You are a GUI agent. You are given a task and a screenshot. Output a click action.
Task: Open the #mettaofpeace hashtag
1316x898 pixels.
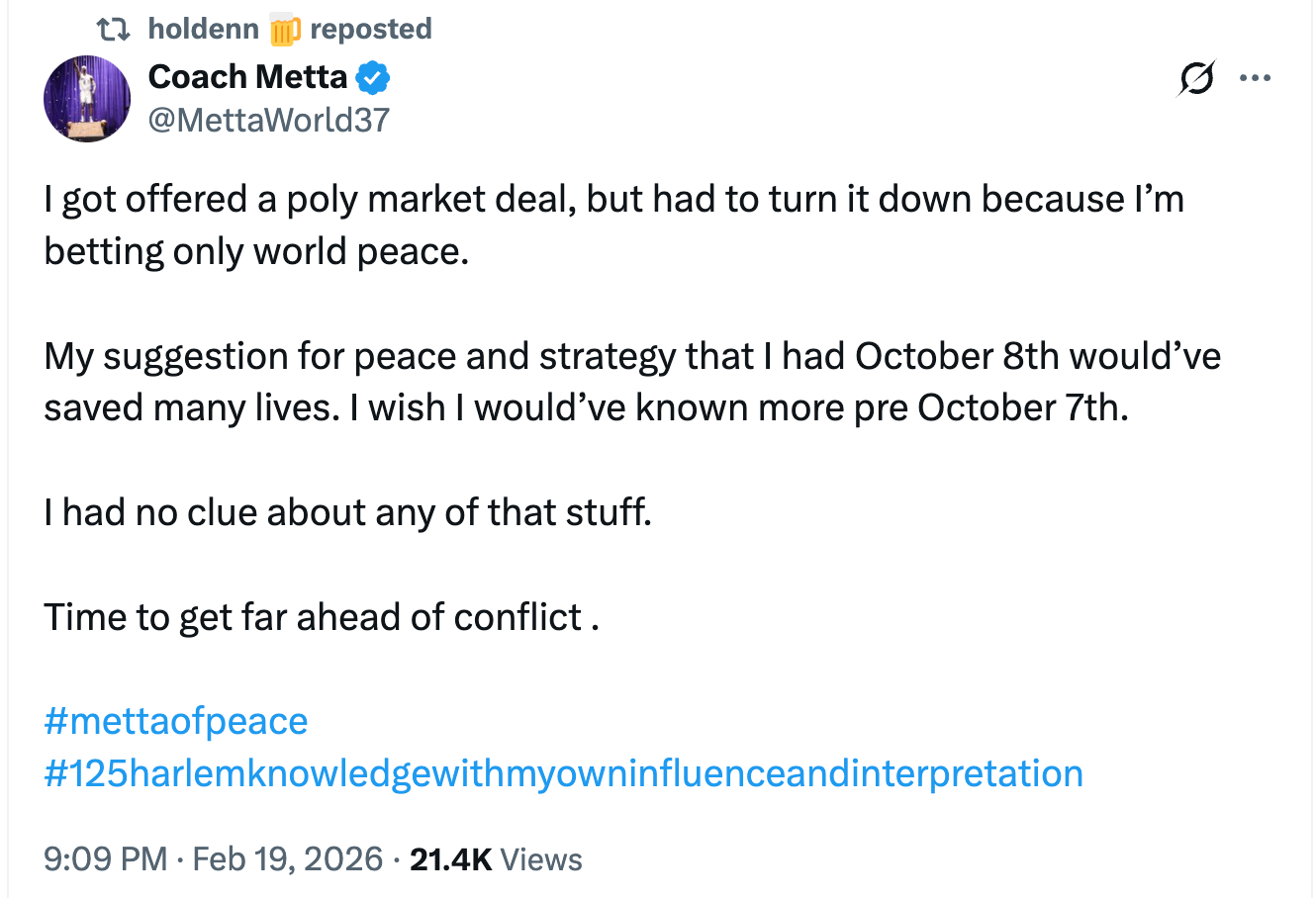point(176,721)
